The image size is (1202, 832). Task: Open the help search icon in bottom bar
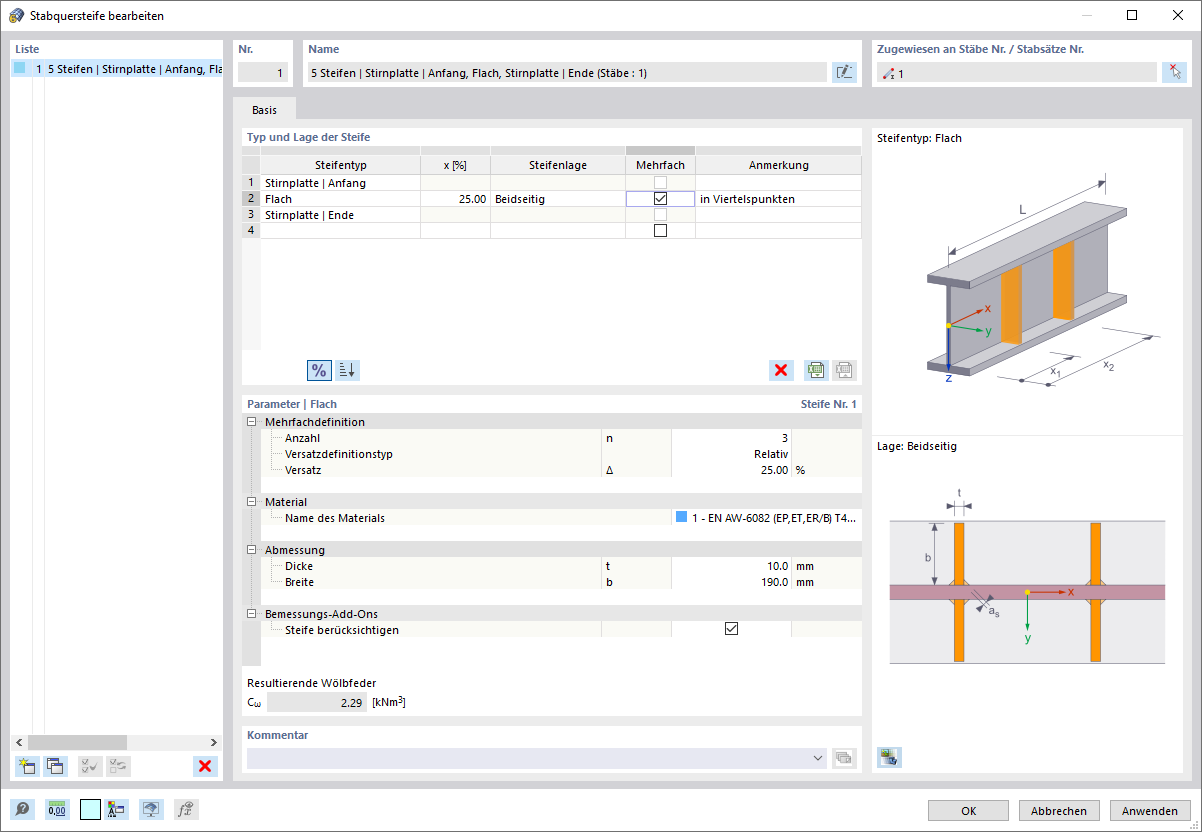pos(22,810)
